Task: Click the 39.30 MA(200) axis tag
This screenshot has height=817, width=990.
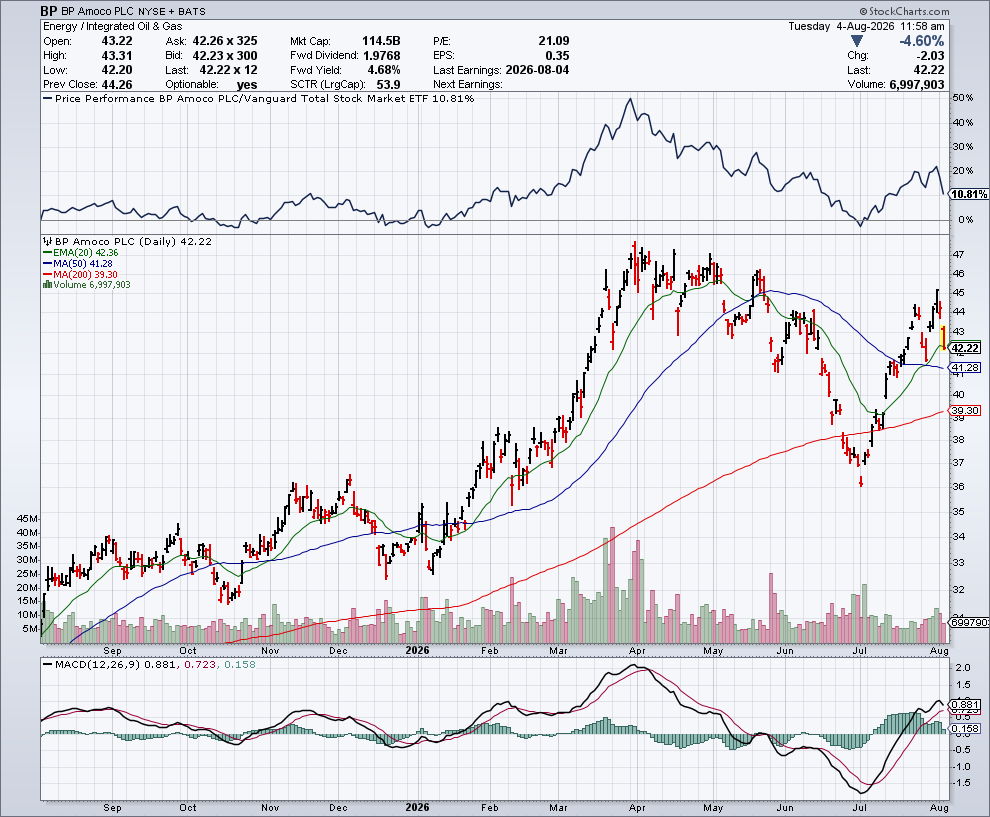Action: (965, 410)
